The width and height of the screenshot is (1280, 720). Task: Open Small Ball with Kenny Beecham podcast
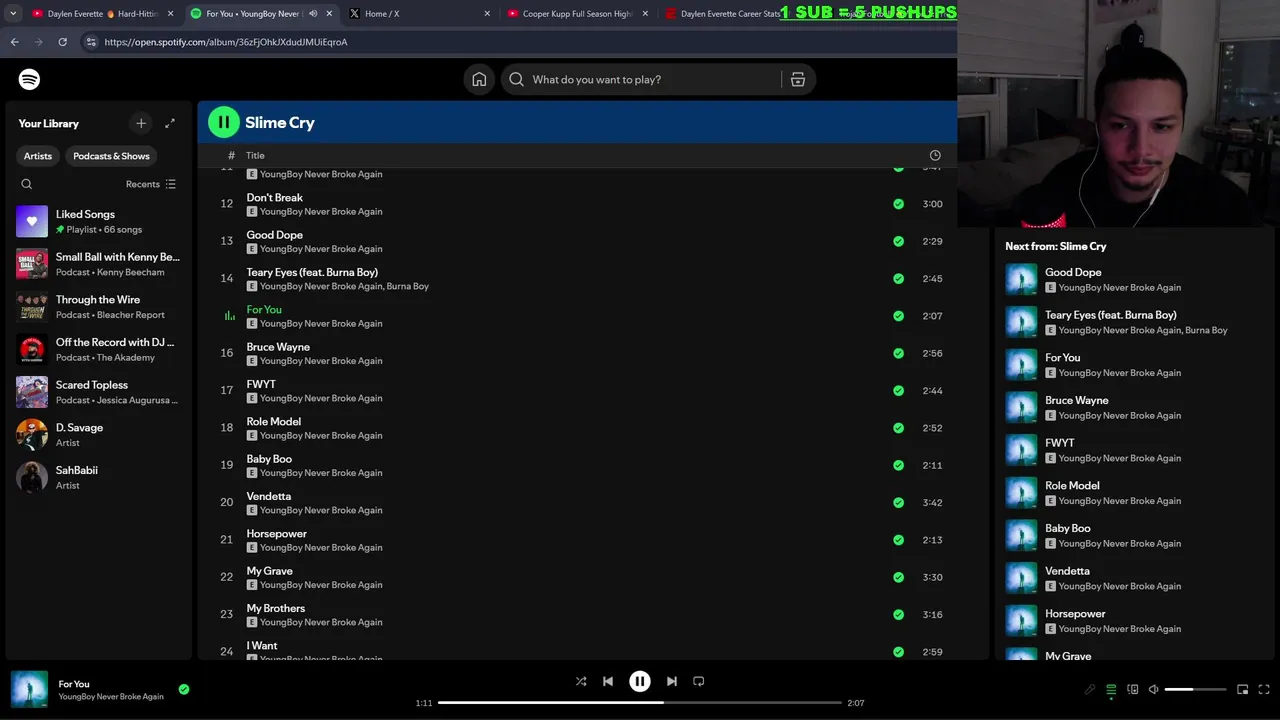click(98, 264)
